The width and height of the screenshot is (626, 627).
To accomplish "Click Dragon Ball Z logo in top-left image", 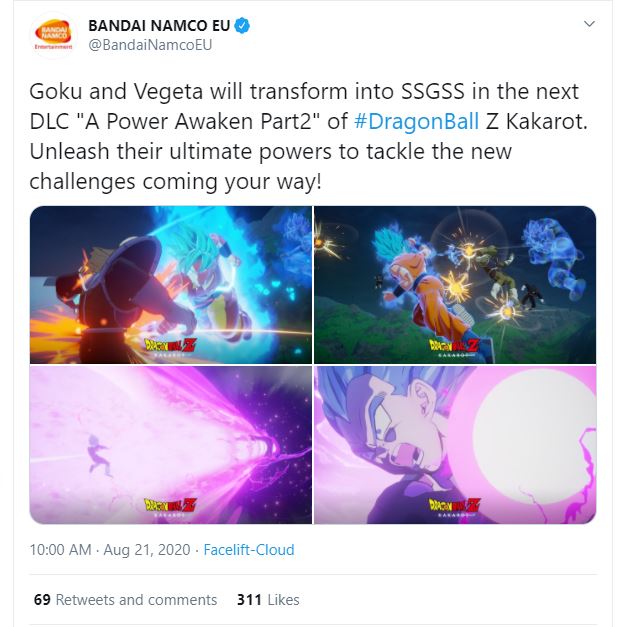I will (x=170, y=347).
